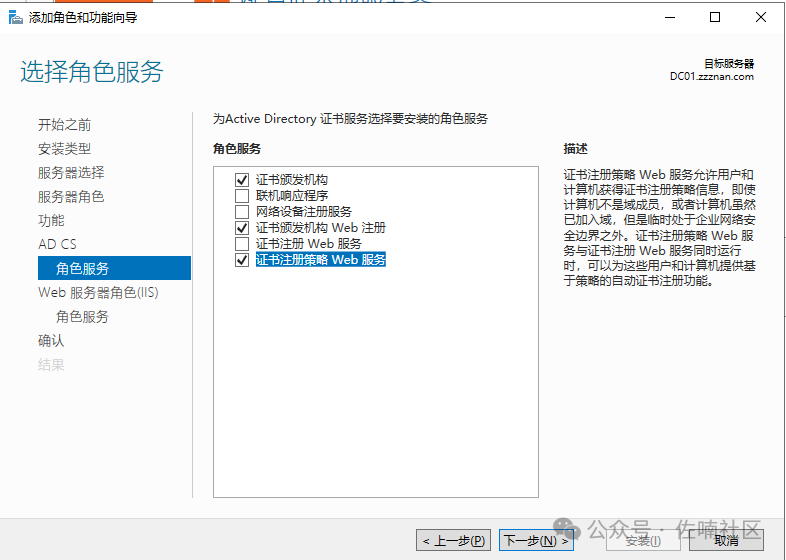This screenshot has width=786, height=560.
Task: Check the 联机响应程序 checkbox
Action: [x=242, y=196]
